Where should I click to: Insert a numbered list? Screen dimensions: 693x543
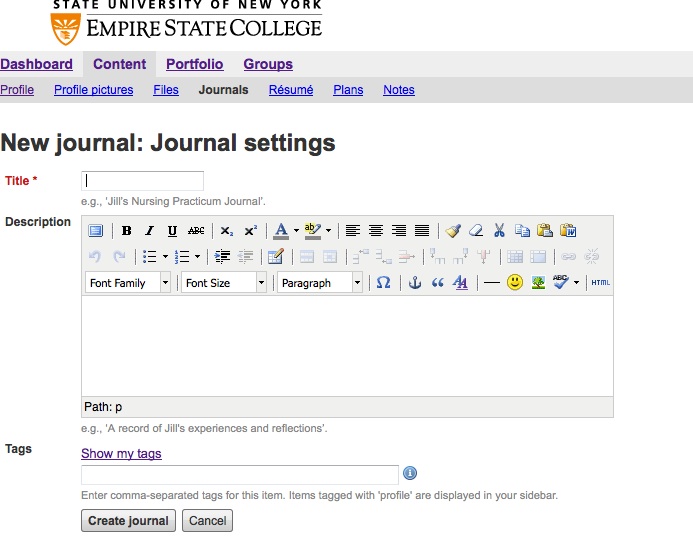tap(182, 257)
